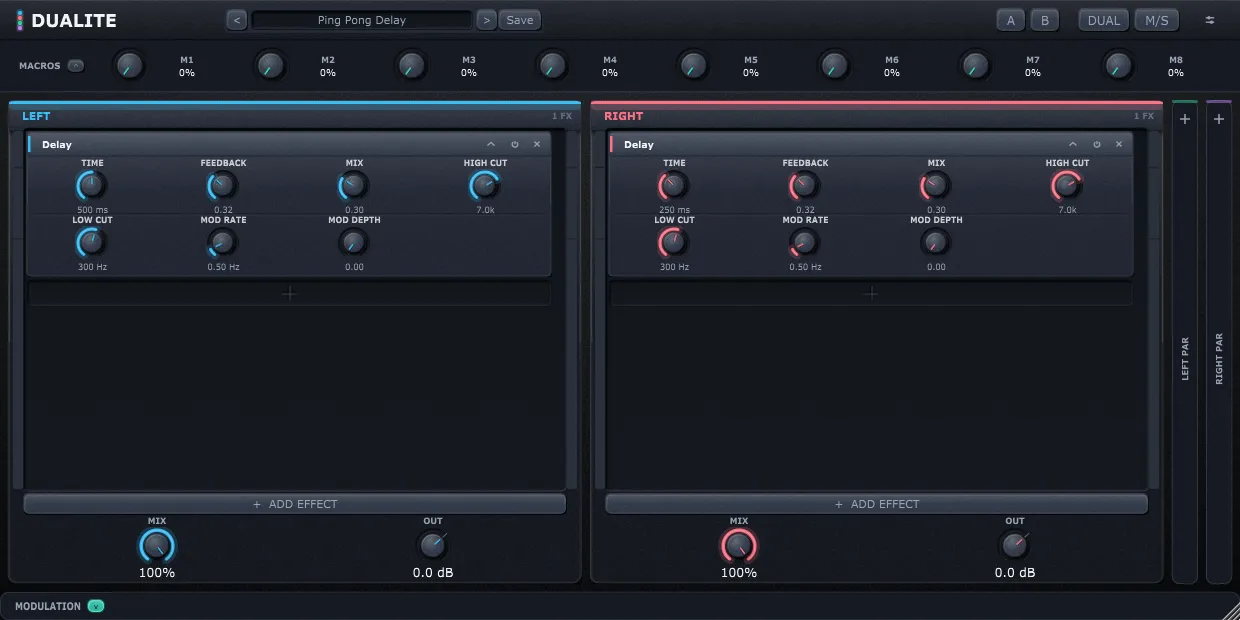
Task: Click the Left Delay Mod Rate knob
Action: (x=223, y=242)
